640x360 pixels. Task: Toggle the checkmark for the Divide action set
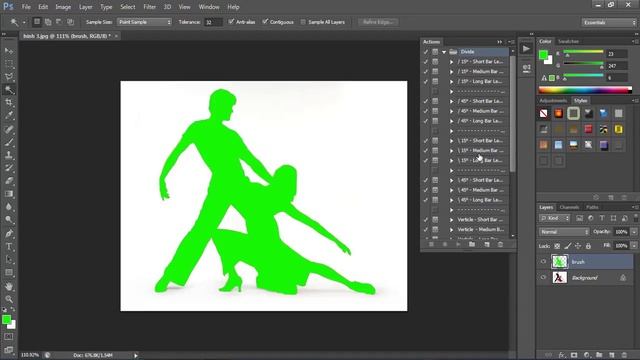coord(426,52)
